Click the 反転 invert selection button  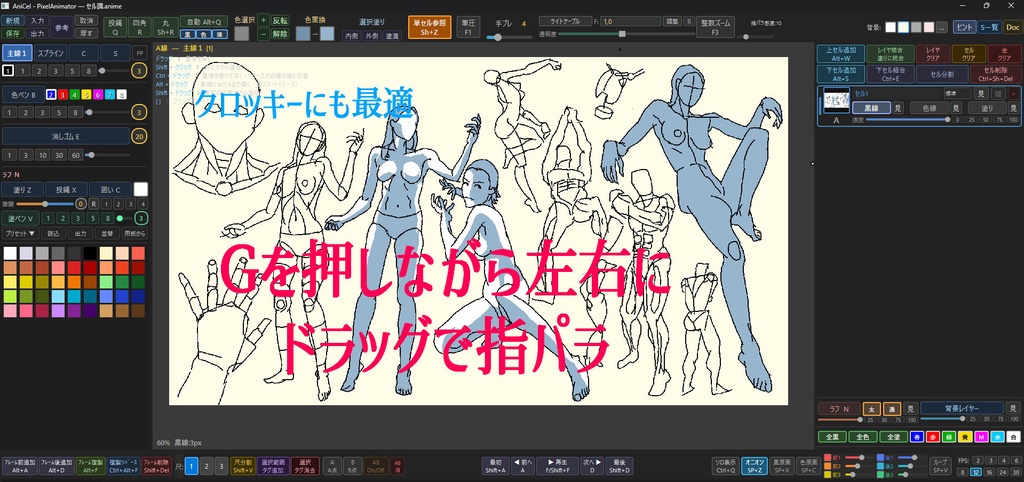[x=280, y=20]
